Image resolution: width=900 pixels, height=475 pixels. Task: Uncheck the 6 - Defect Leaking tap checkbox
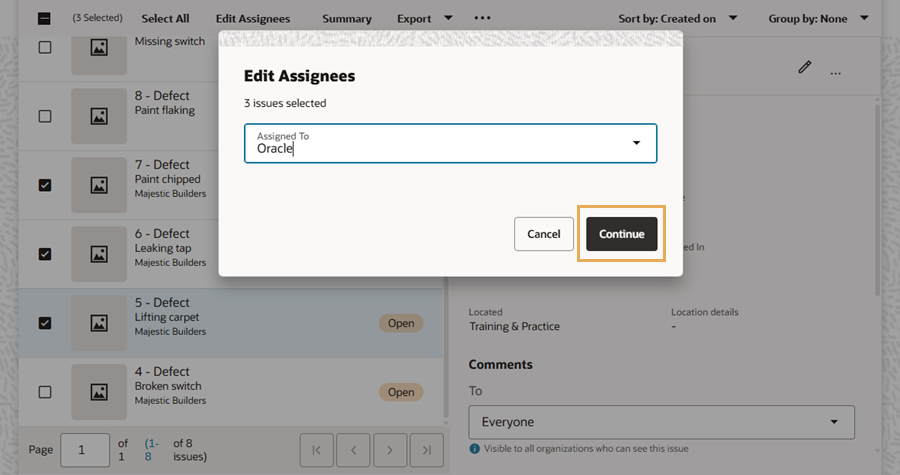coord(44,254)
